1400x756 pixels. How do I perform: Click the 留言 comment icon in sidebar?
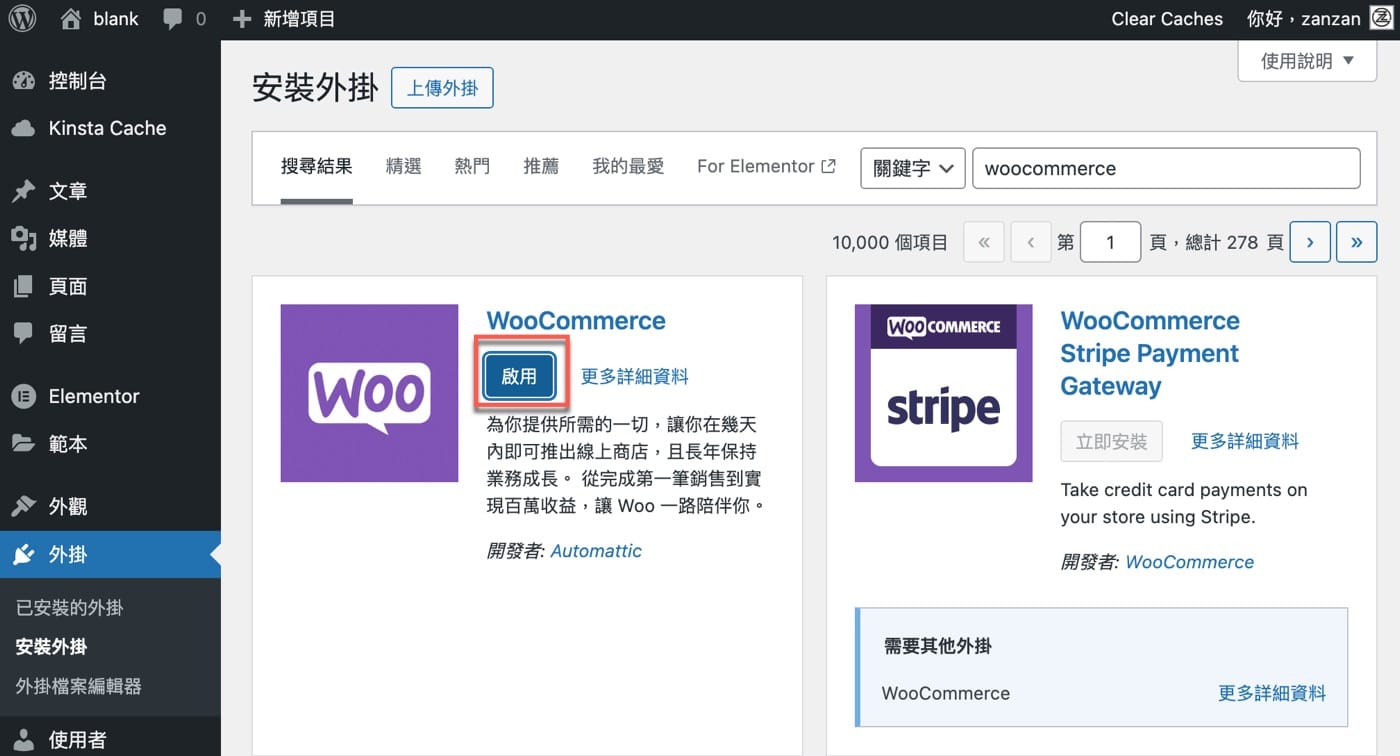point(23,333)
